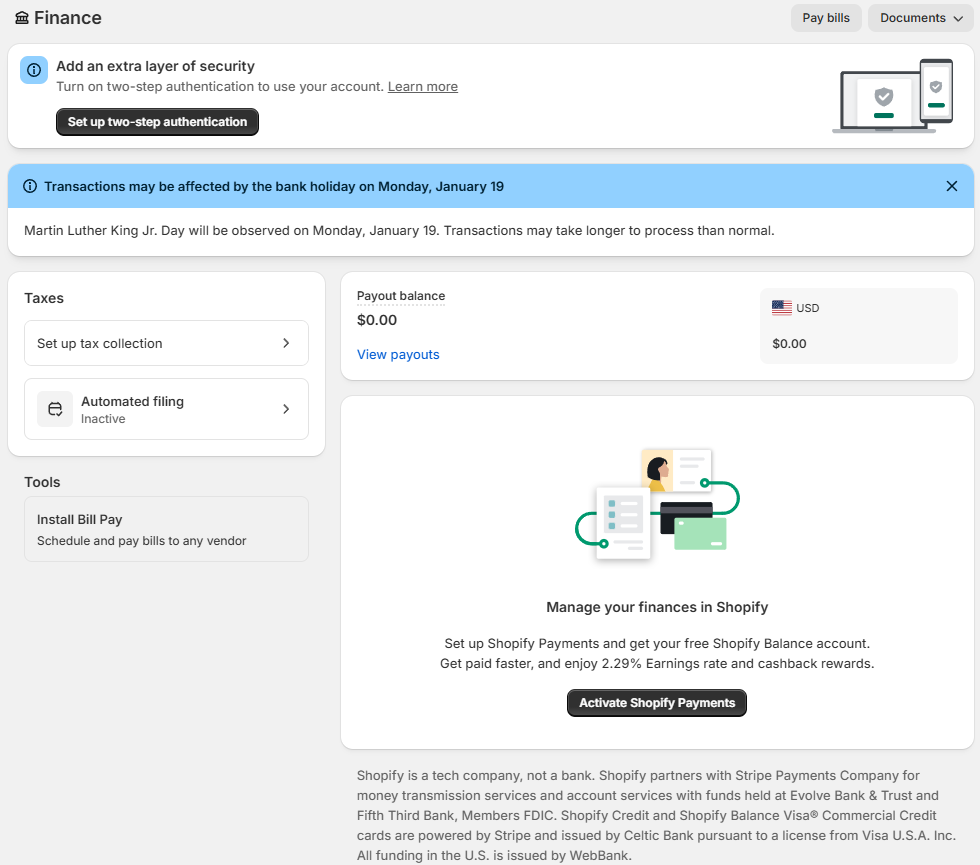
Task: Click the US flag icon beside USD
Action: point(781,307)
